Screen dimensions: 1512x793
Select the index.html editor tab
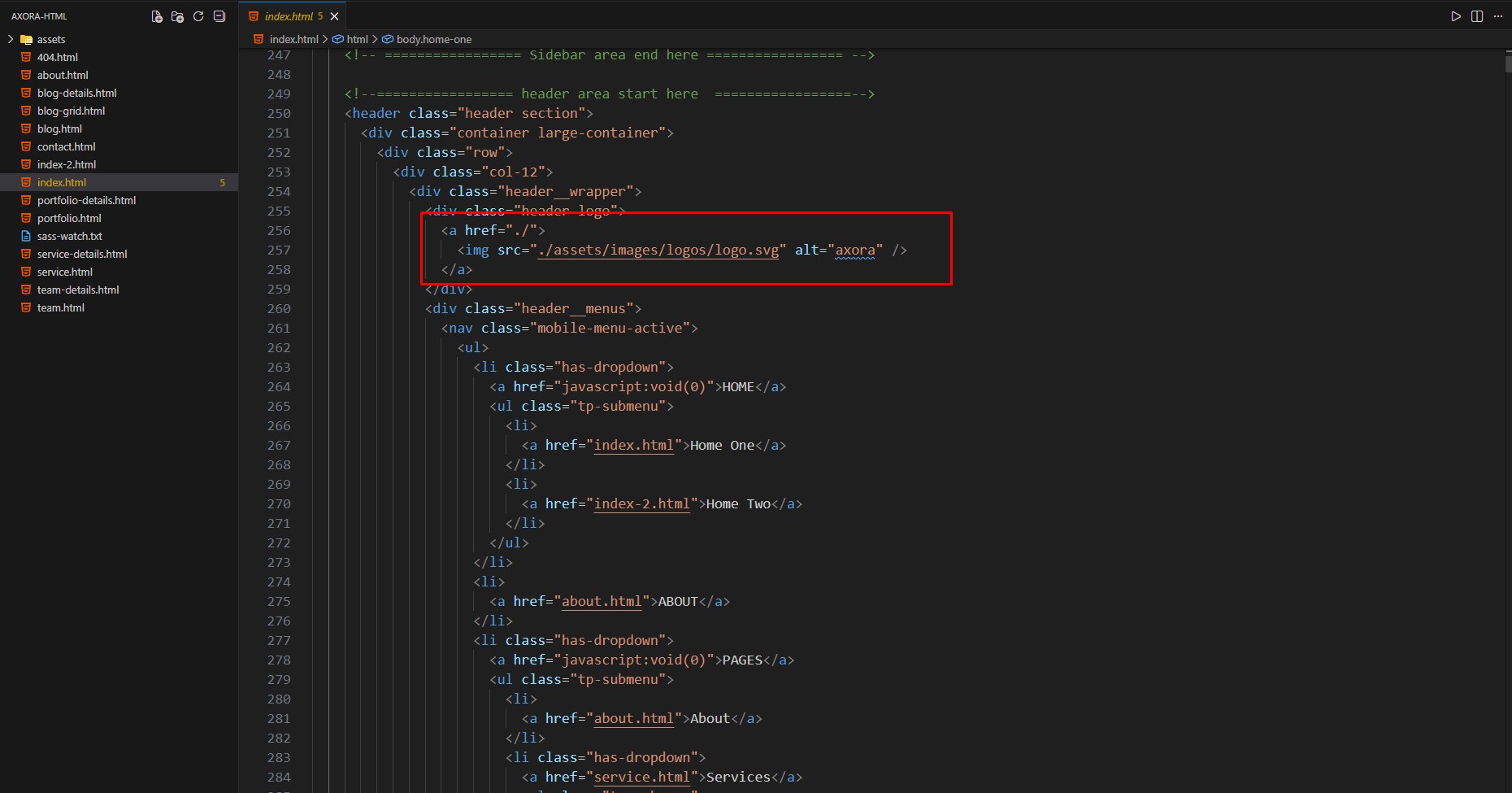coord(289,16)
